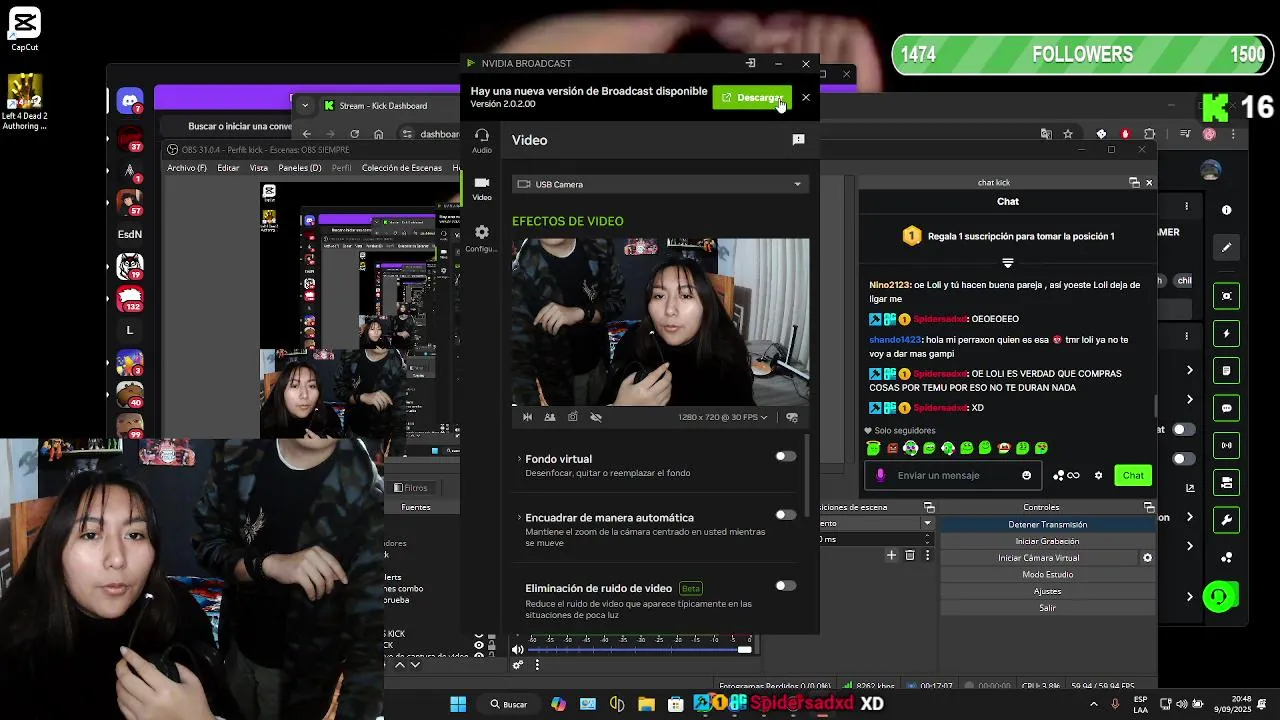Enable the Fondo virtual effect
This screenshot has width=1280, height=720.
[x=786, y=457]
